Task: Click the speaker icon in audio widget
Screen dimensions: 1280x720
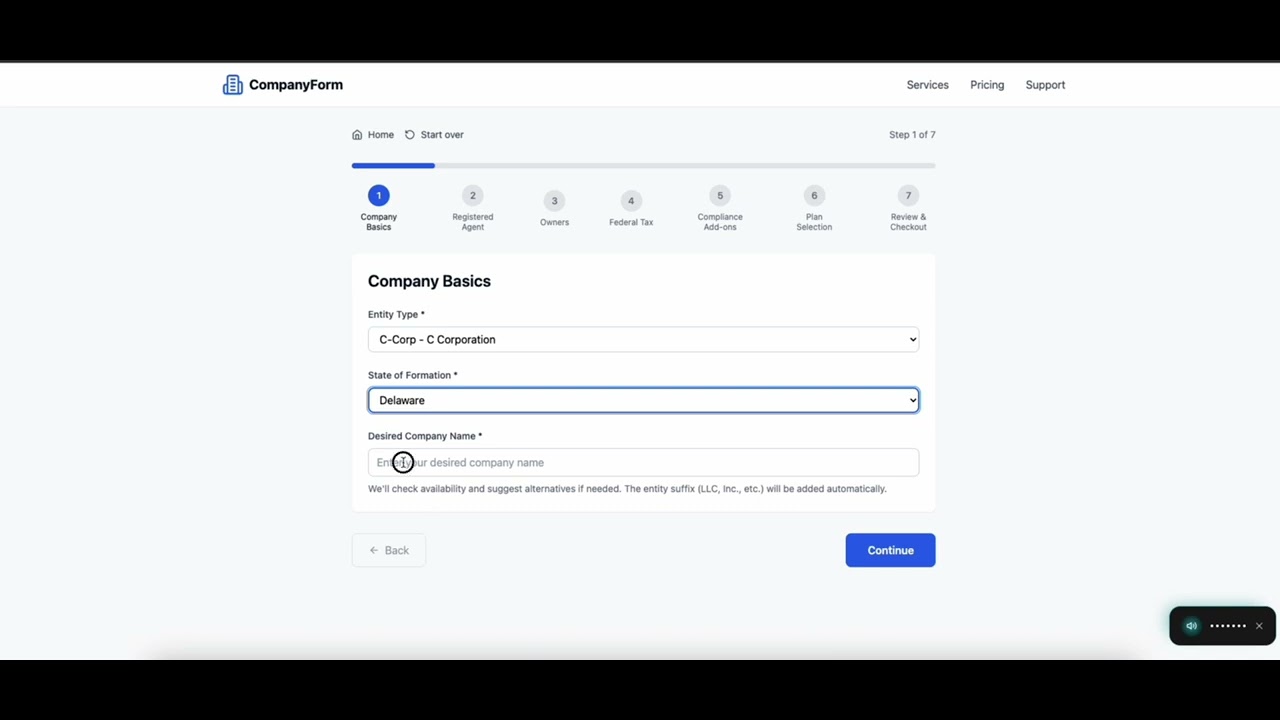Action: tap(1191, 626)
